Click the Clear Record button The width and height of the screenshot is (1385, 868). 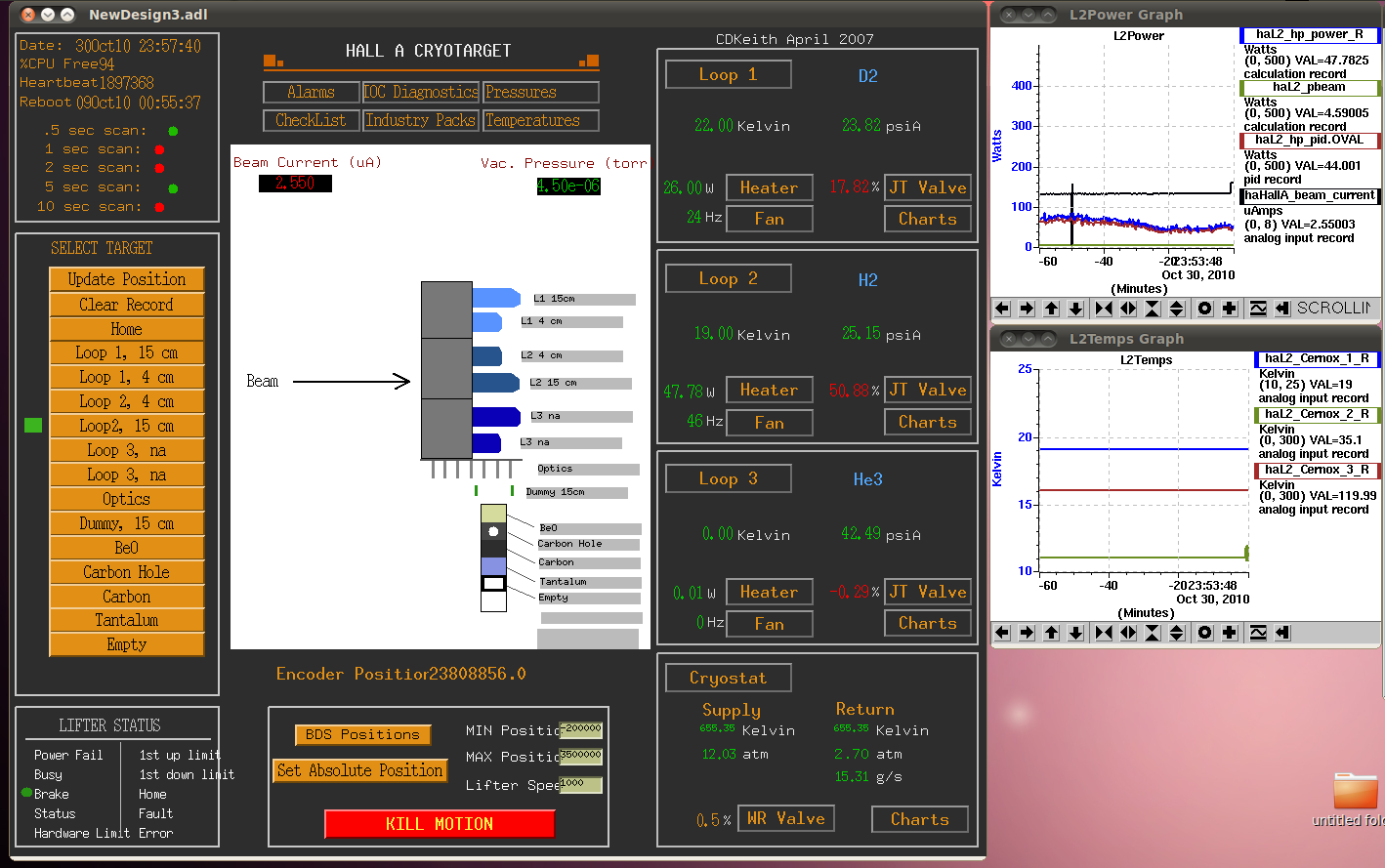coord(127,305)
